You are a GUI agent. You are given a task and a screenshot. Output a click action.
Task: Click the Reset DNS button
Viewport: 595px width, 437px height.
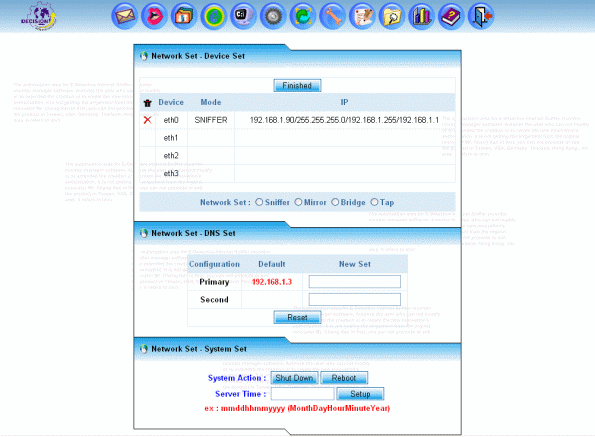pos(297,317)
